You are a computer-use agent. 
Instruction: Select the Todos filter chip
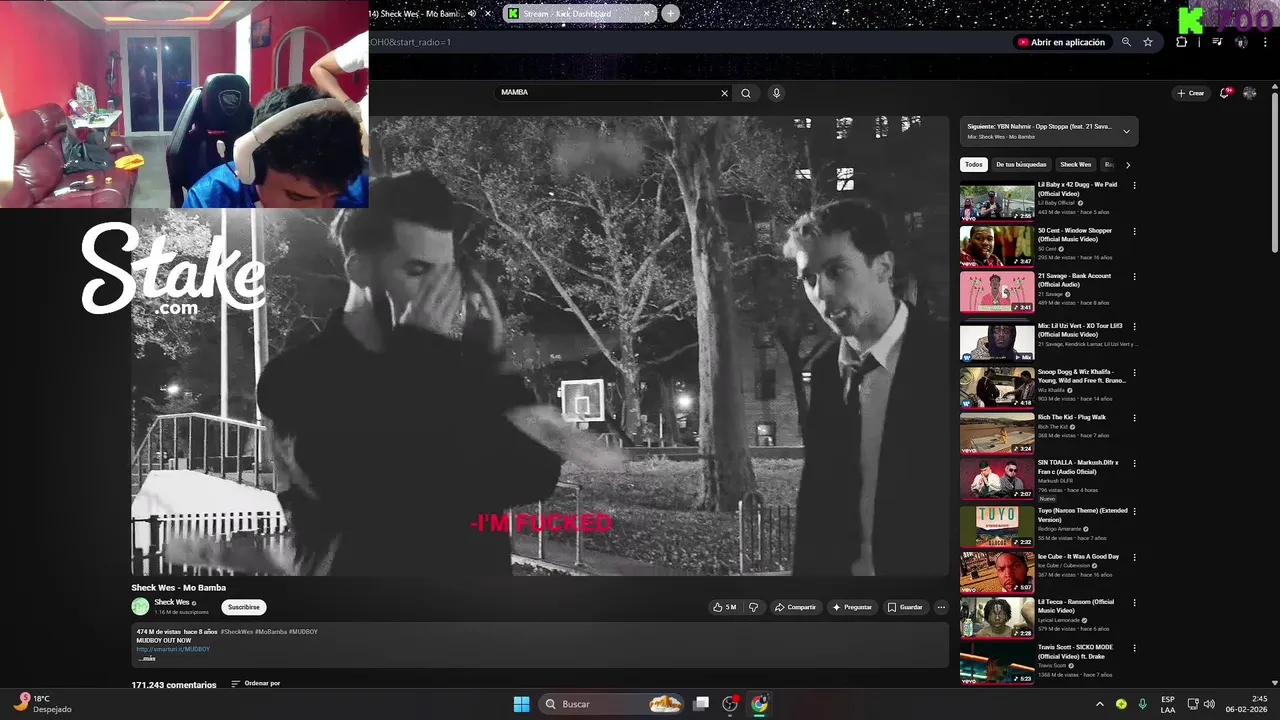click(973, 165)
